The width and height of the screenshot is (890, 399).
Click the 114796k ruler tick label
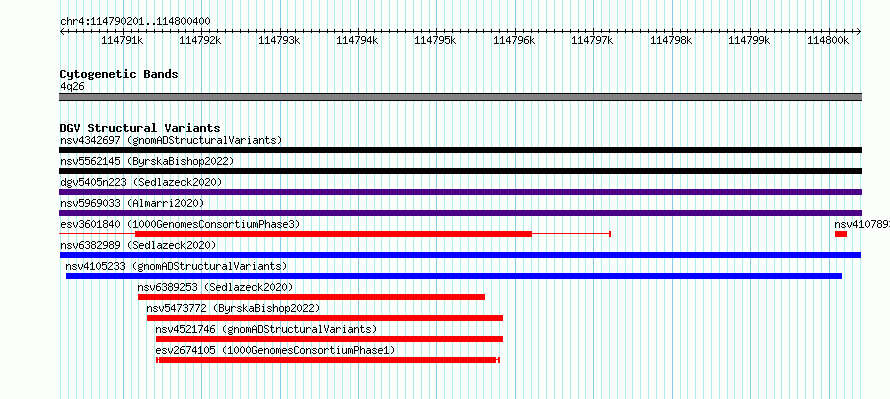coord(514,40)
